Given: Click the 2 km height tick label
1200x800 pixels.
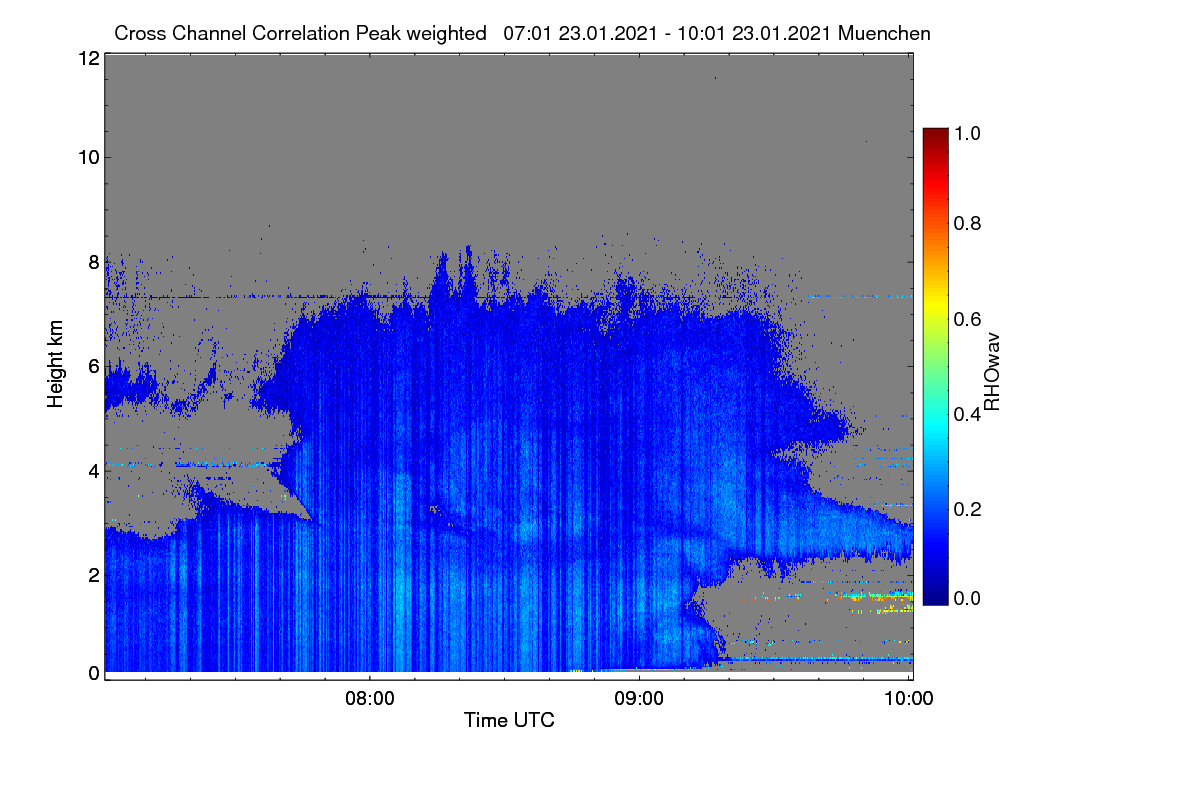Looking at the screenshot, I should pos(92,574).
